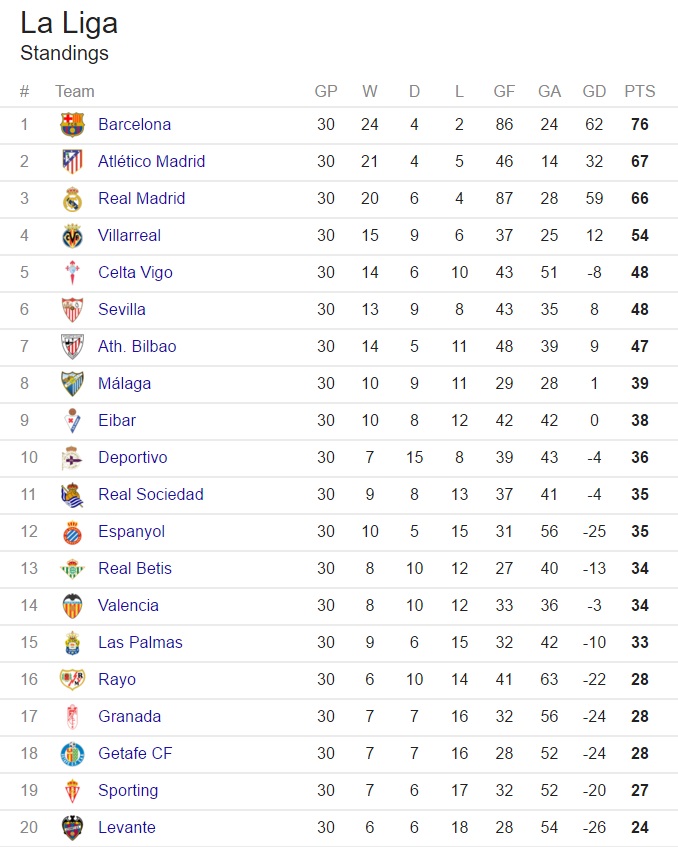Click the Atlético Madrid crest icon
Screen dimensions: 678x847
(72, 162)
